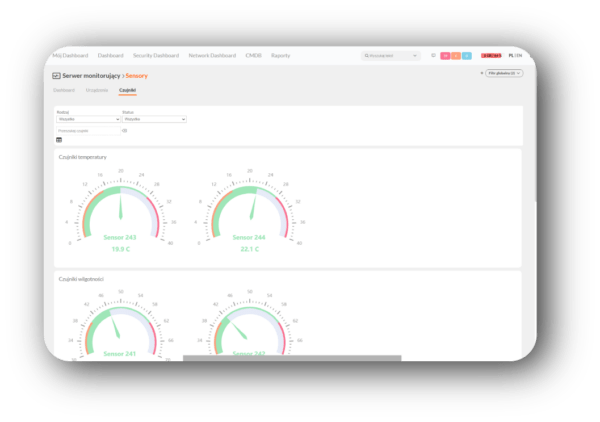The width and height of the screenshot is (600, 422).
Task: Click the pink alert counter badge
Action: 445,56
